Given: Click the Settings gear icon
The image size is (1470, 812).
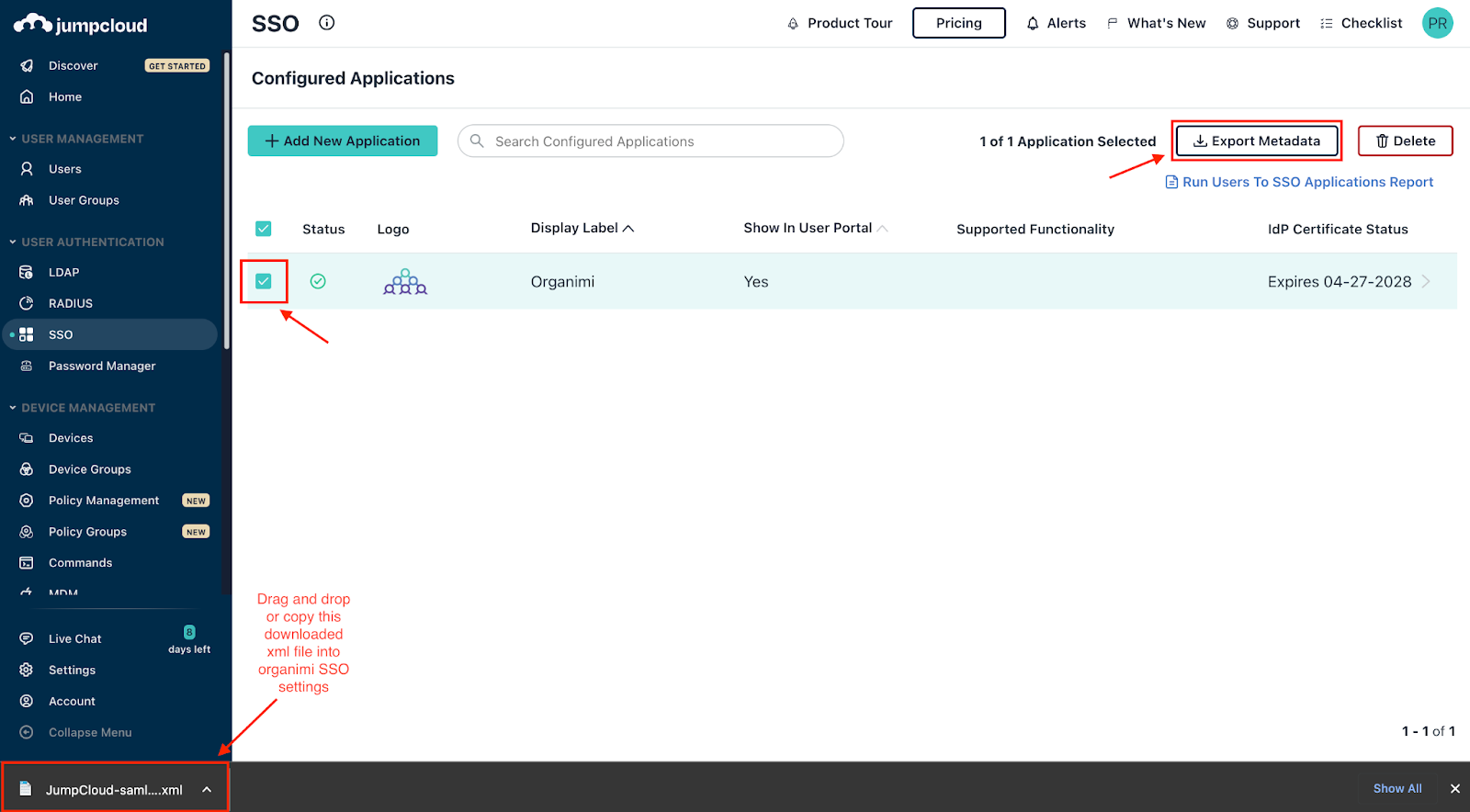Looking at the screenshot, I should [x=27, y=670].
